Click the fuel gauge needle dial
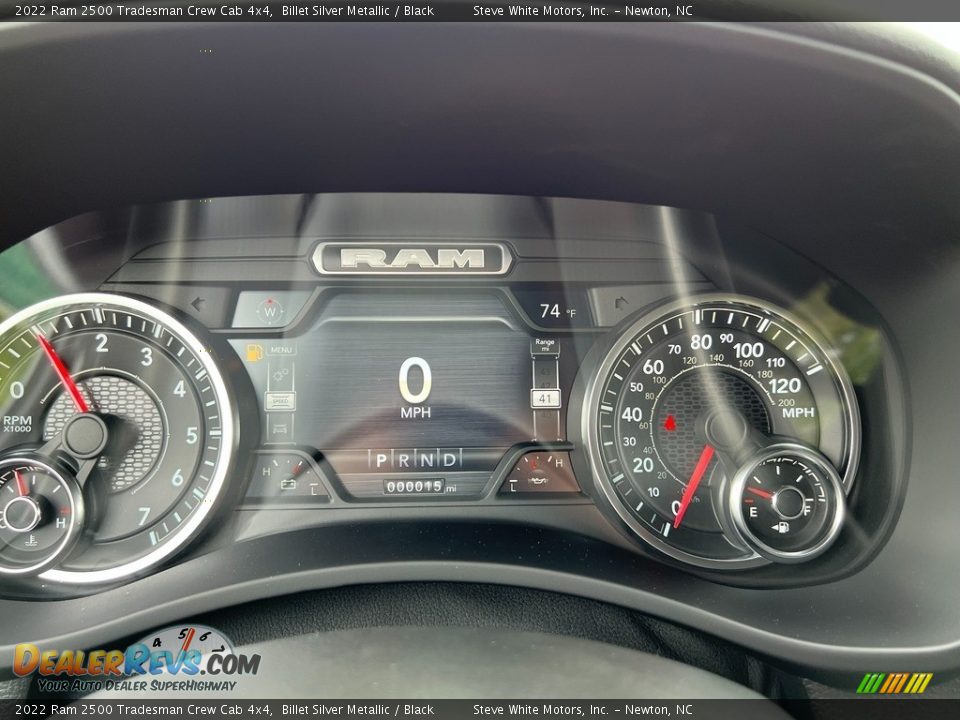The width and height of the screenshot is (960, 720). coord(787,502)
